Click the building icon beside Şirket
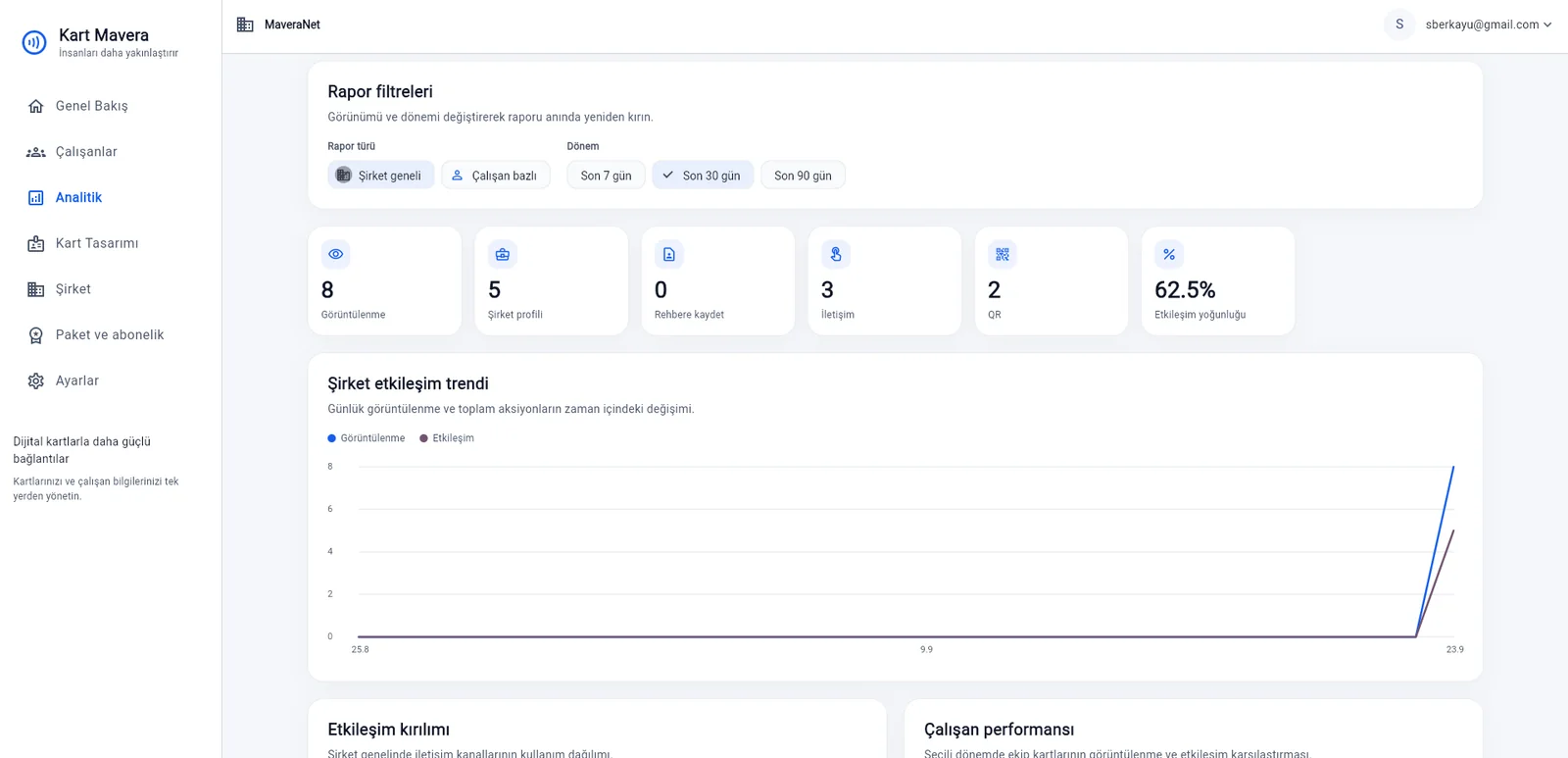This screenshot has height=758, width=1568. [36, 289]
